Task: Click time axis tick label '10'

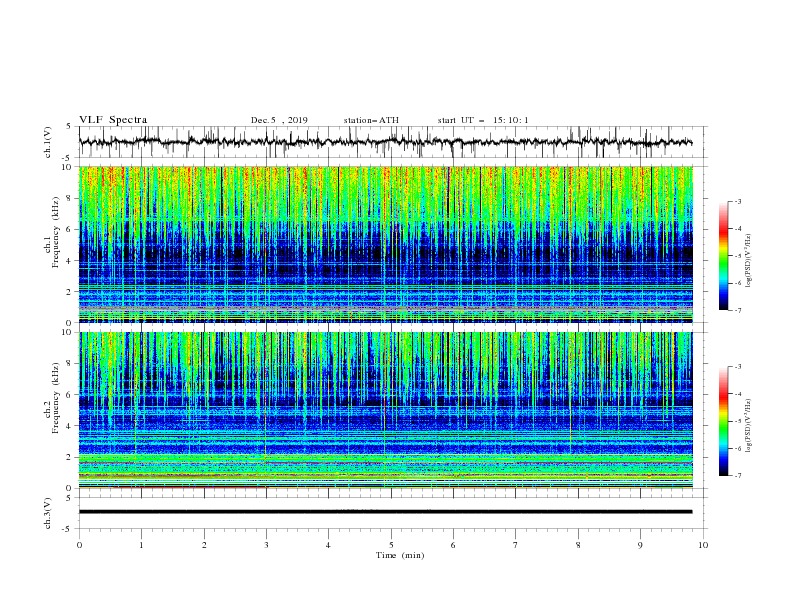Action: (x=703, y=545)
